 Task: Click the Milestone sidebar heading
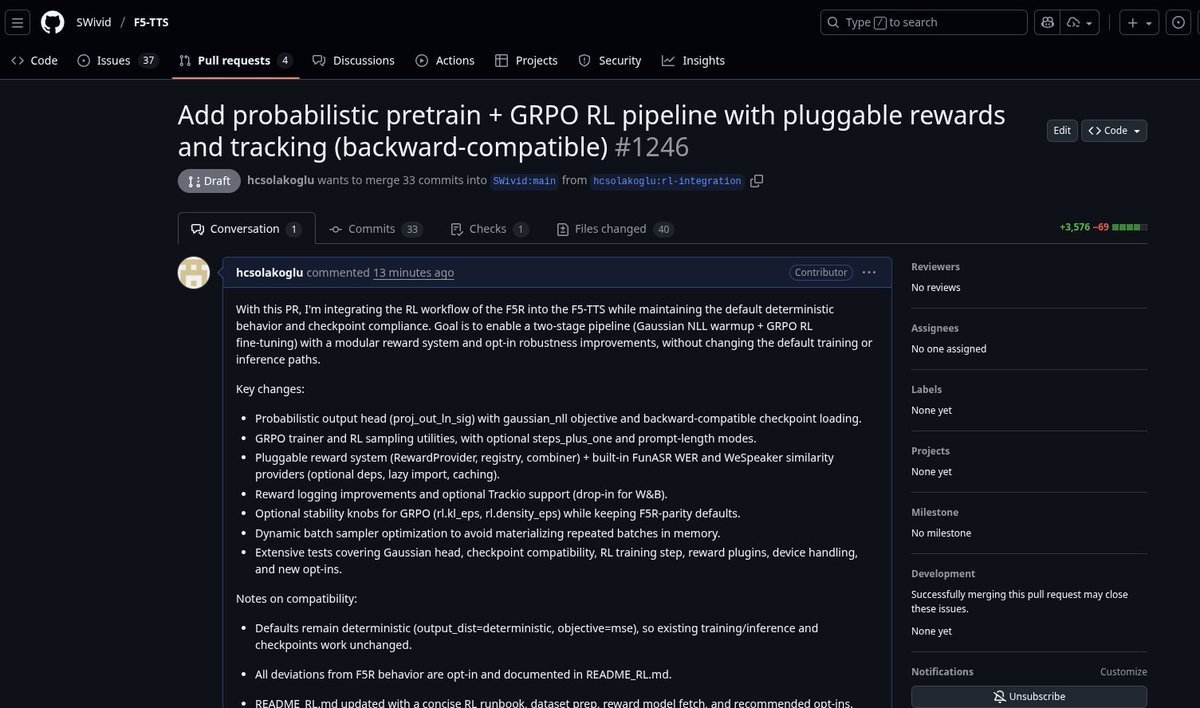(933, 512)
